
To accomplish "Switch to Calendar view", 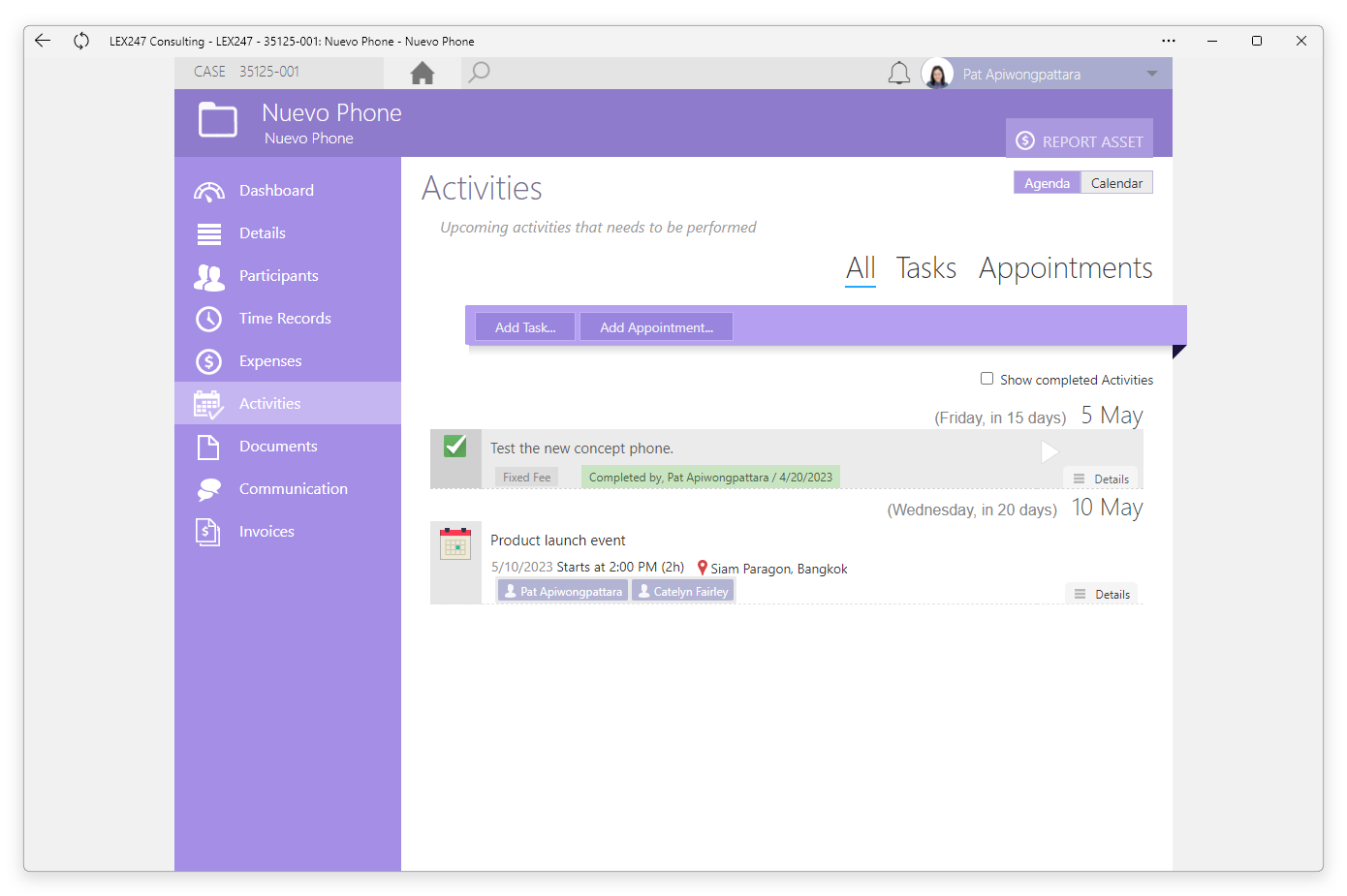I will 1116,183.
